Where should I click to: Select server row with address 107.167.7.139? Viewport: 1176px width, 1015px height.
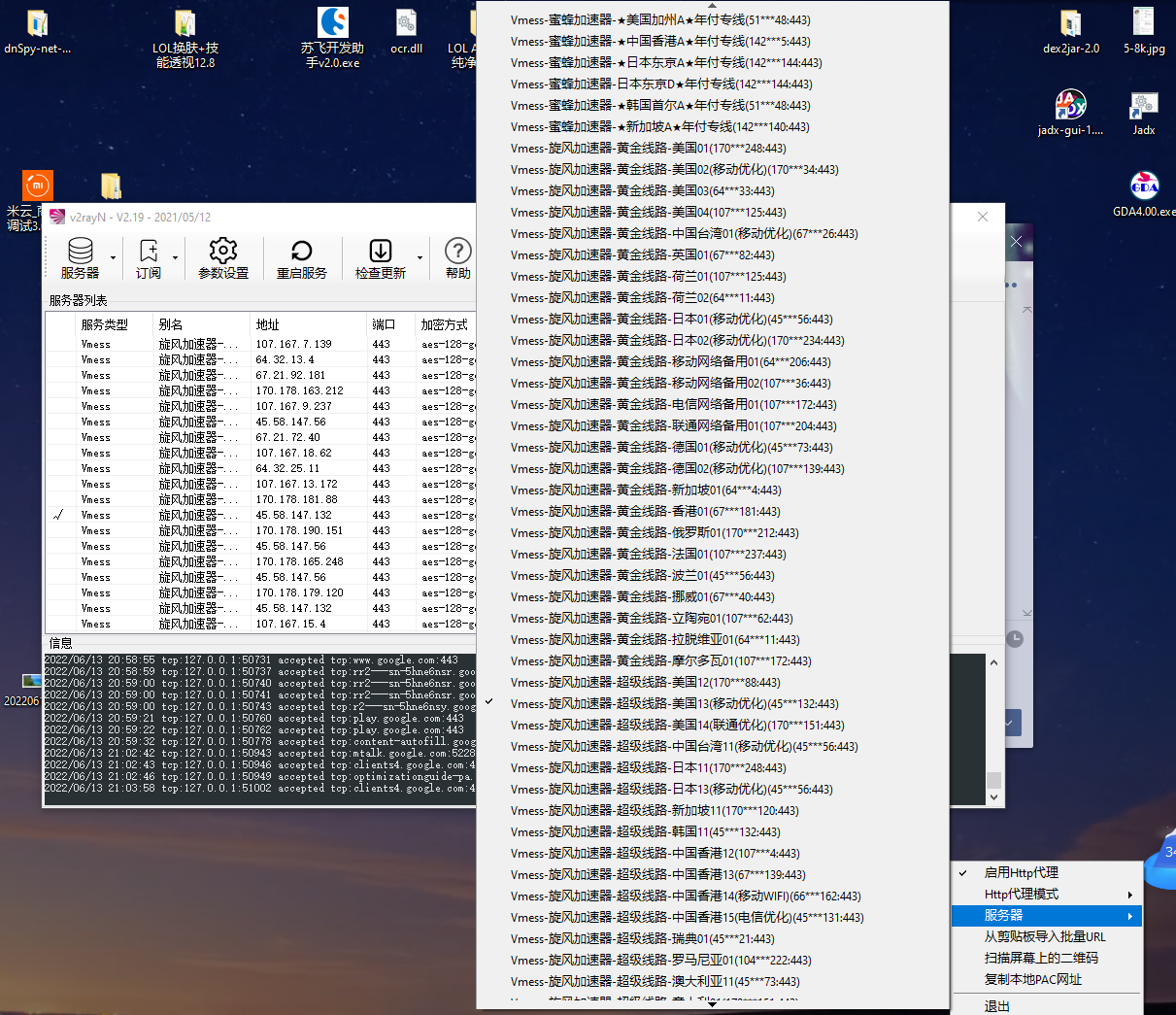[260, 344]
